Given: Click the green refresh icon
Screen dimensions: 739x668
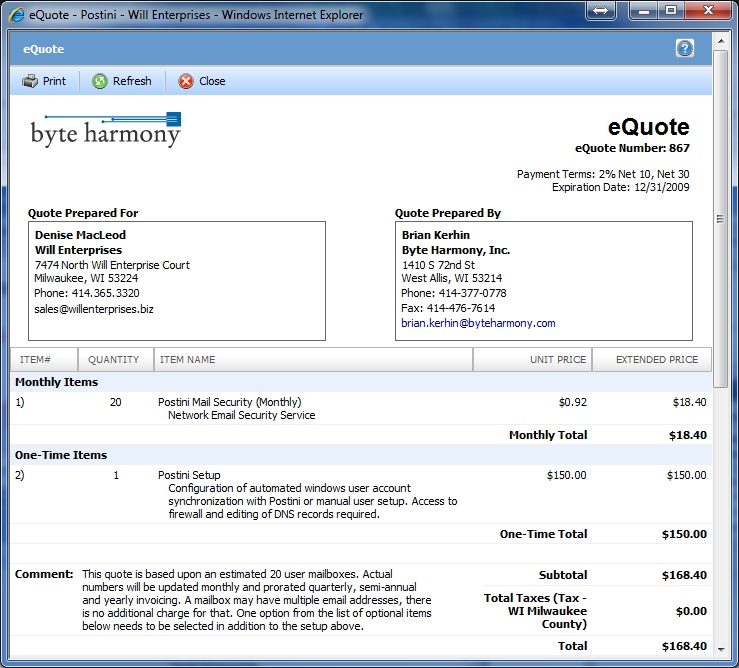Looking at the screenshot, I should (99, 81).
